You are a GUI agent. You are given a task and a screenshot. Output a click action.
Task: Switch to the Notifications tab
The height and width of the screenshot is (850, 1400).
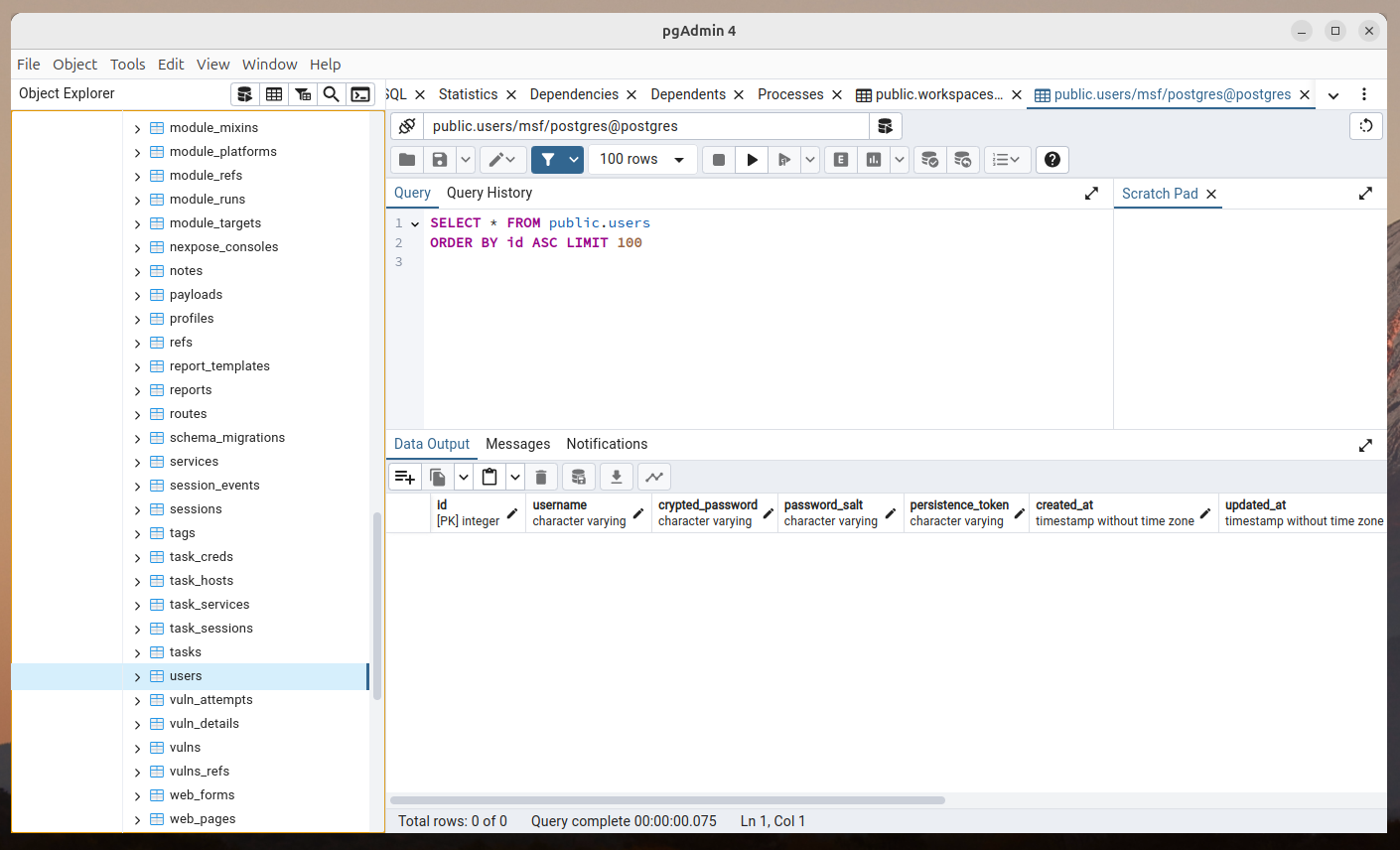pos(607,444)
